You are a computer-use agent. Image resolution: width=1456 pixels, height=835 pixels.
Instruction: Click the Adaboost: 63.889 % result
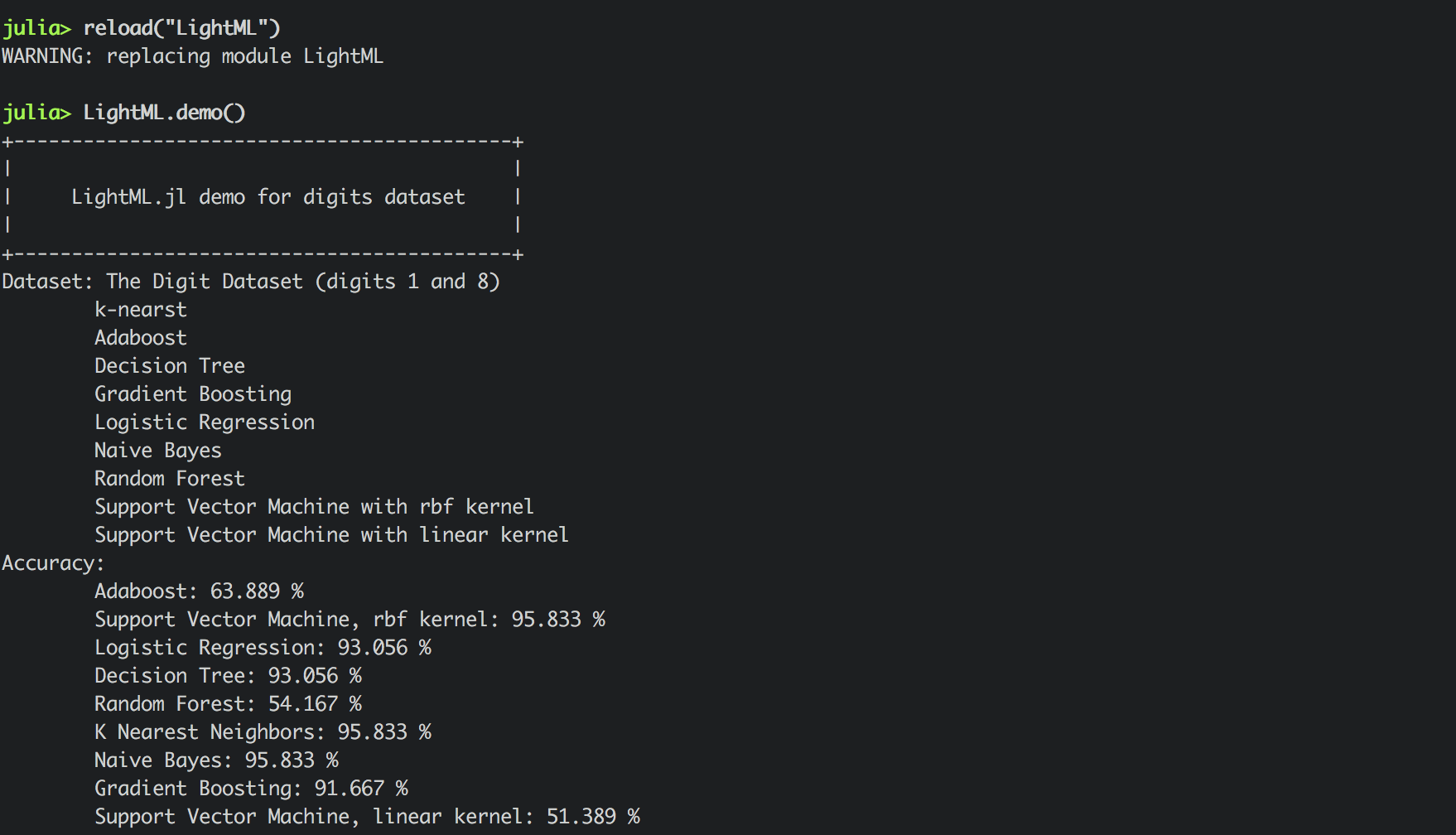(199, 591)
